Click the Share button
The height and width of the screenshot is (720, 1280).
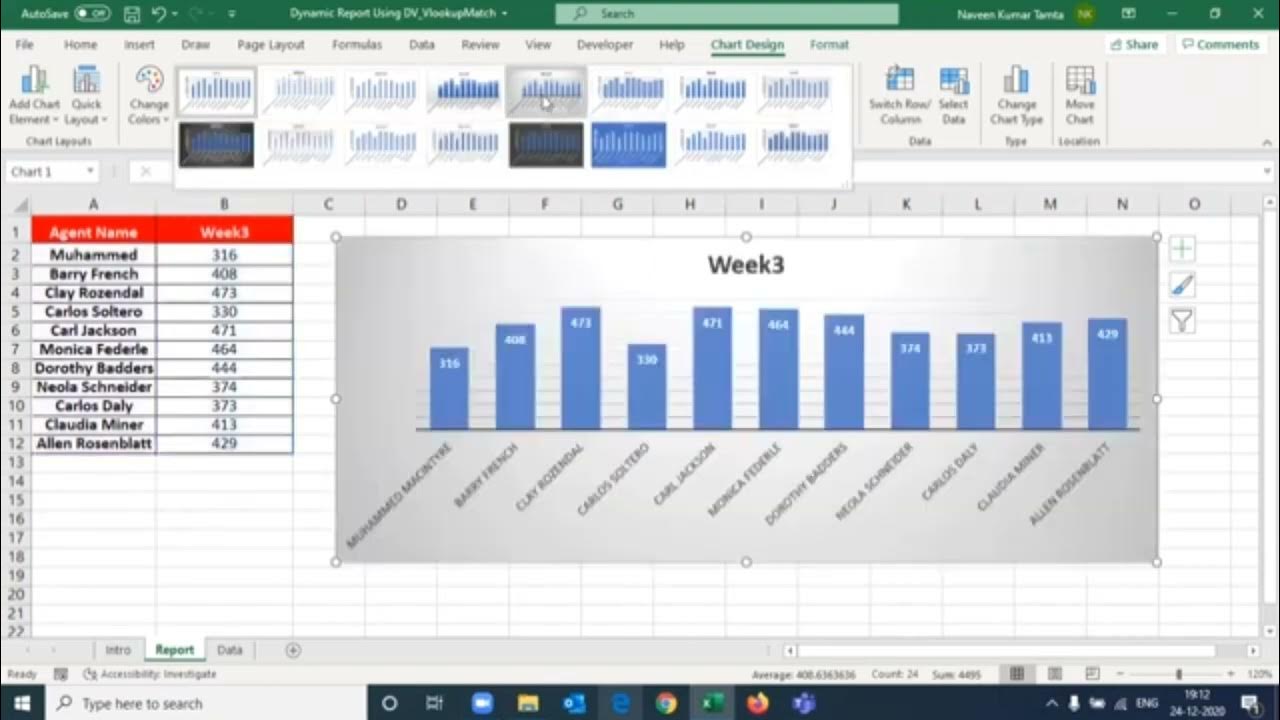coord(1133,44)
